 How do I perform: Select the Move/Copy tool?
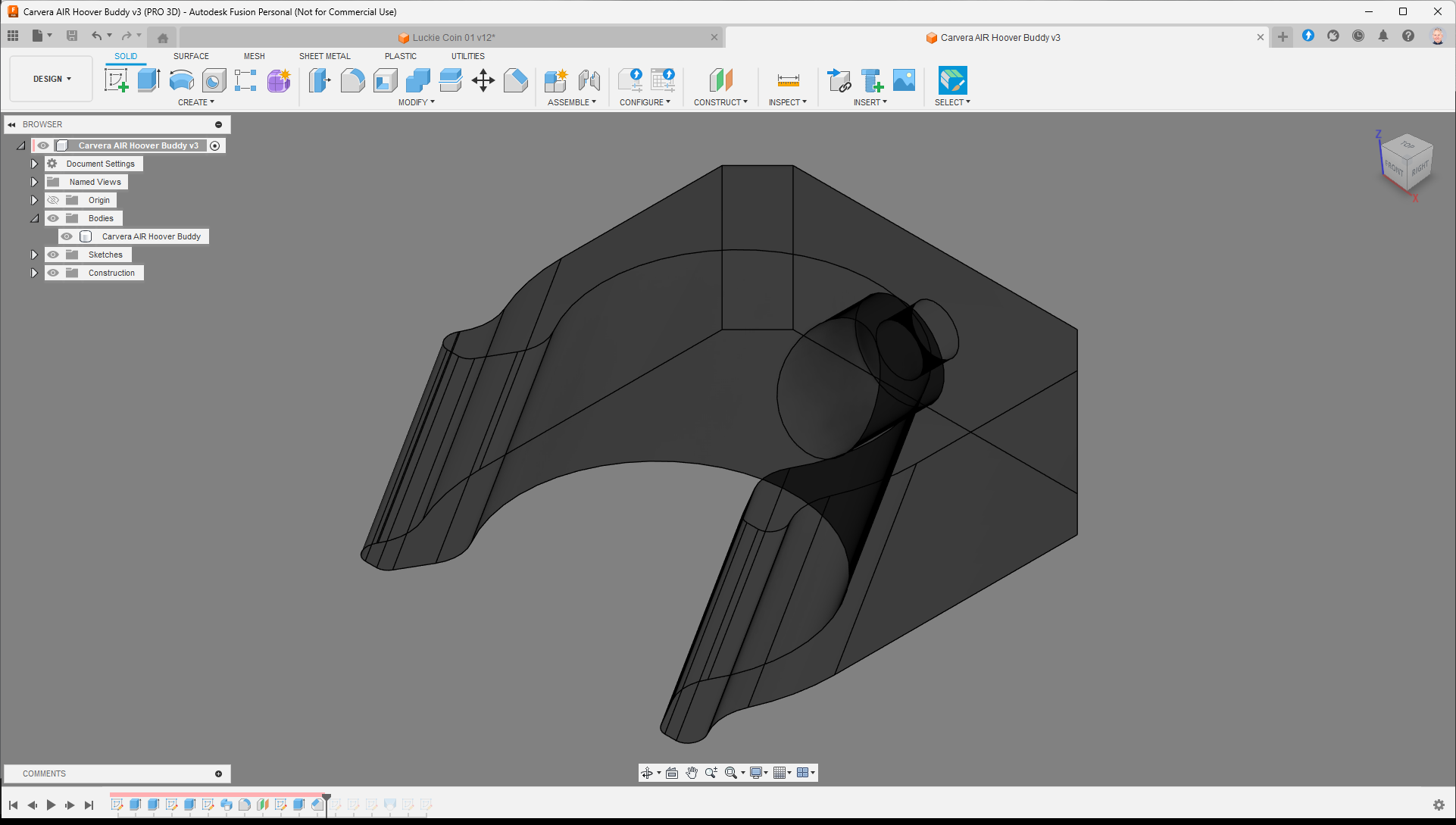pyautogui.click(x=483, y=80)
